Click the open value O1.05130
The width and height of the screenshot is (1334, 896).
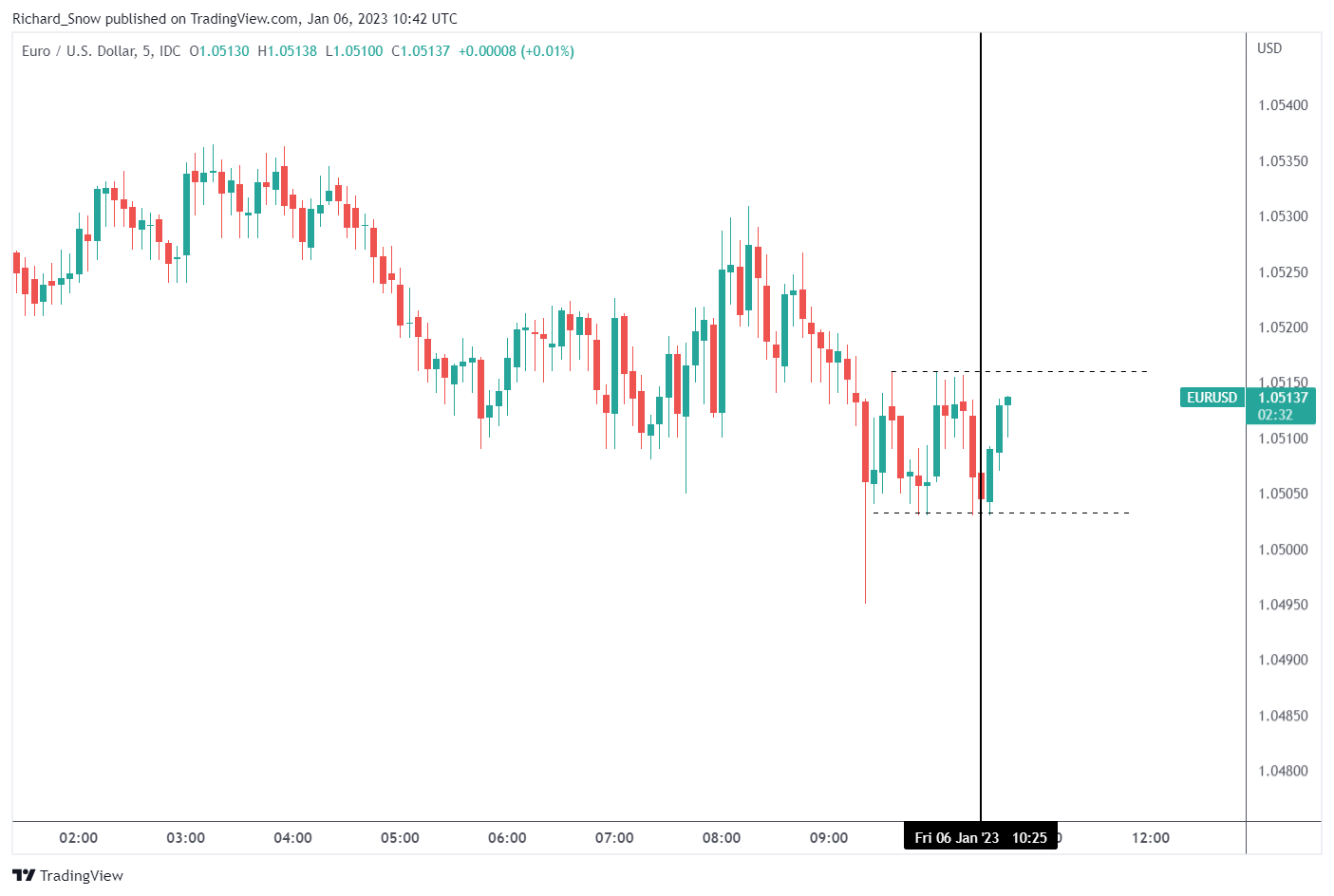click(219, 51)
